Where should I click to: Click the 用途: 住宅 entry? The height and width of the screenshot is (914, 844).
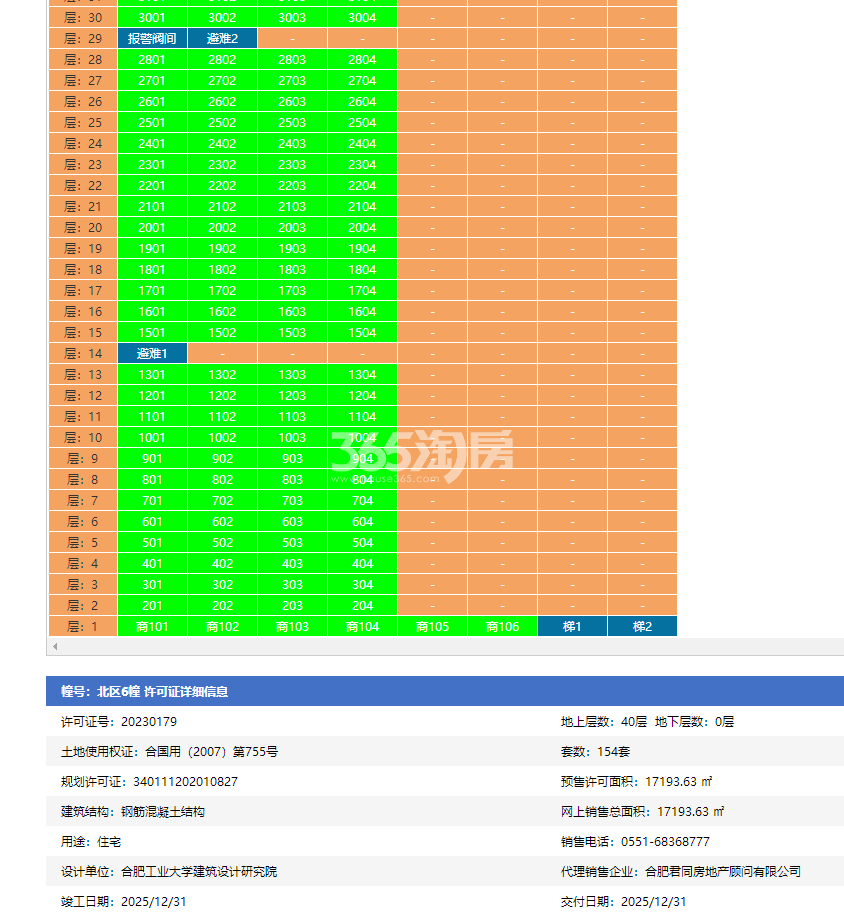[x=91, y=842]
